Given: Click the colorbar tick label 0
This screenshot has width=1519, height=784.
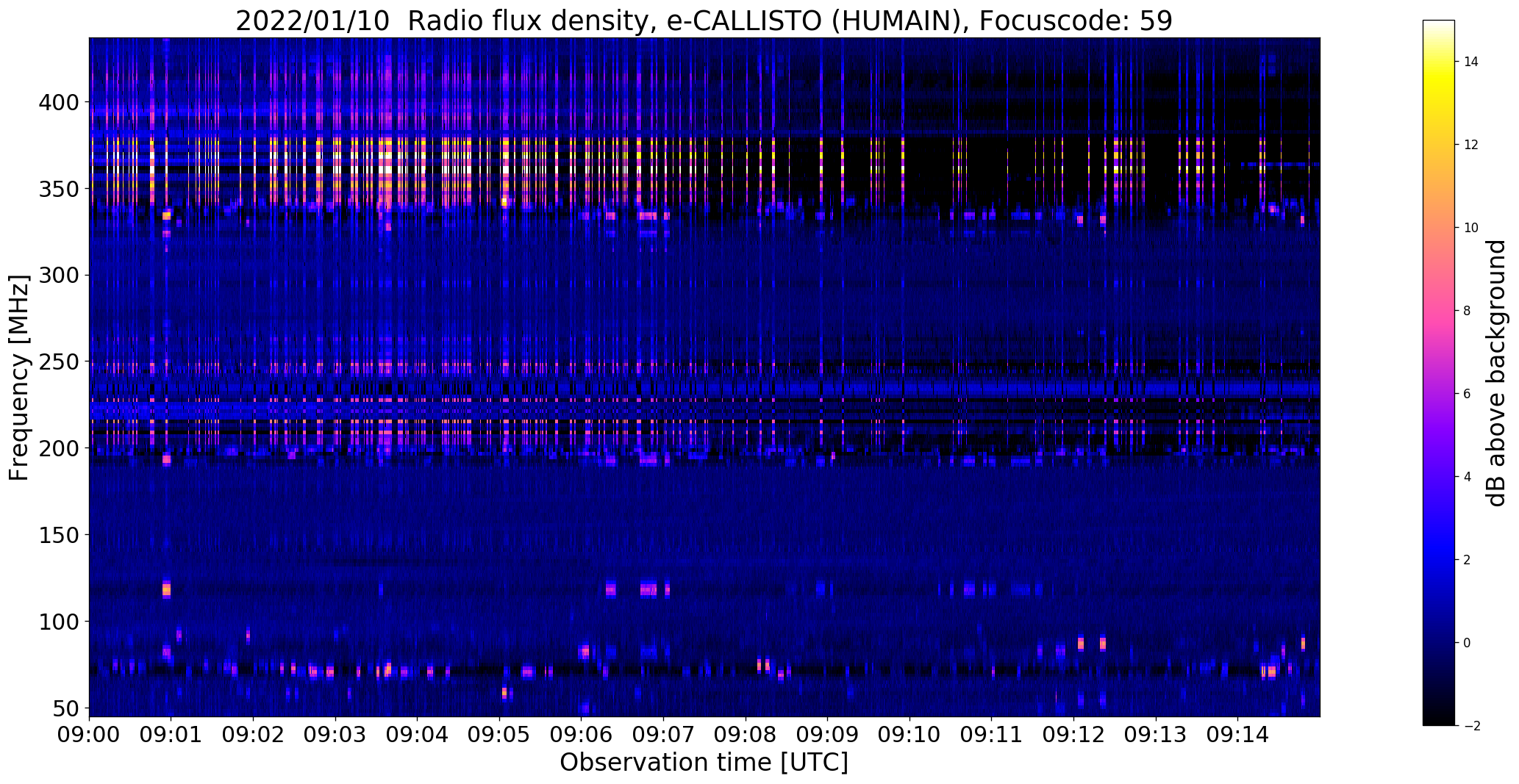Looking at the screenshot, I should 1467,643.
